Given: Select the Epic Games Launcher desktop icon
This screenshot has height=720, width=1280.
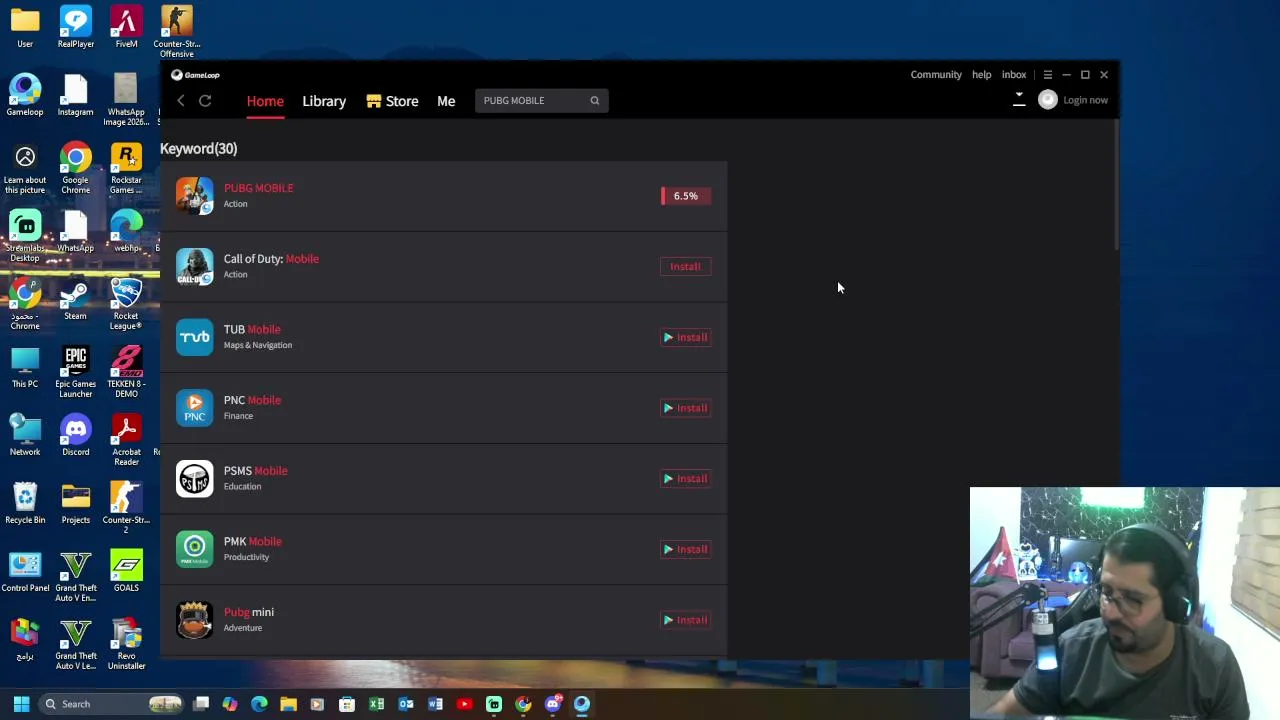Looking at the screenshot, I should coord(75,372).
